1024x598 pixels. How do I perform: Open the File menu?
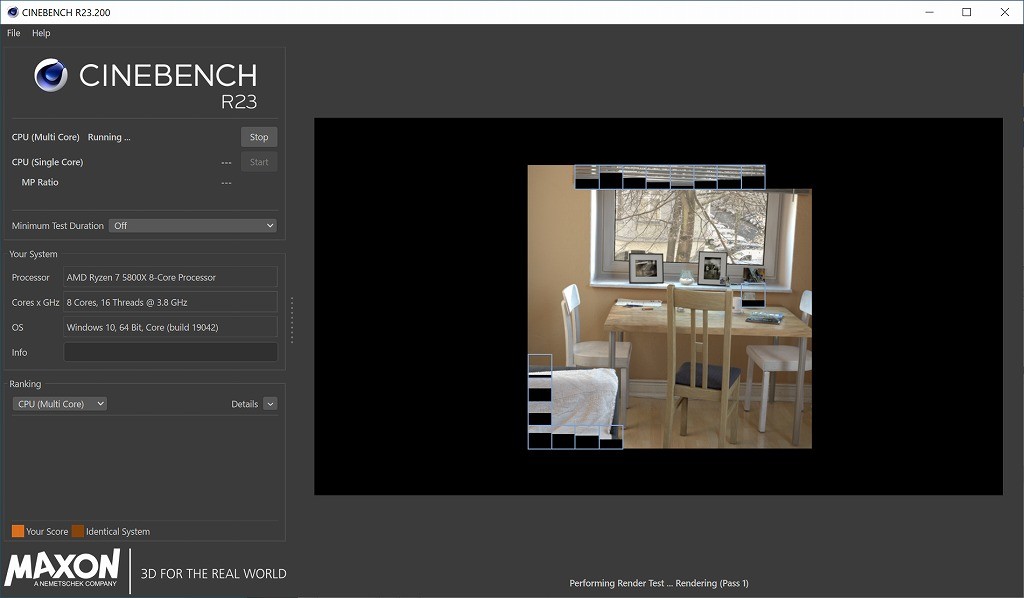[14, 33]
